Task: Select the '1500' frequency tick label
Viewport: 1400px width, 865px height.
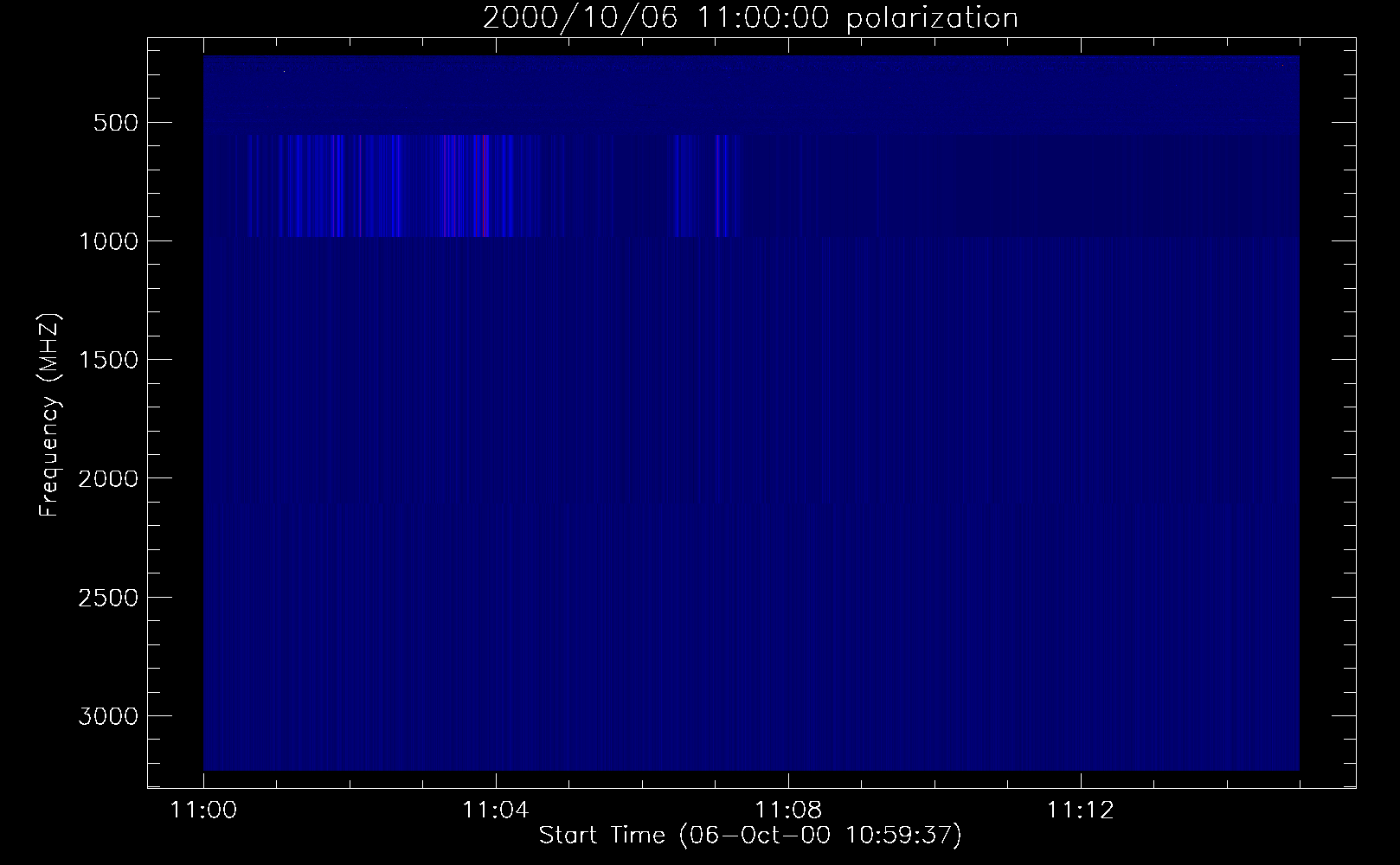Action: [x=108, y=360]
